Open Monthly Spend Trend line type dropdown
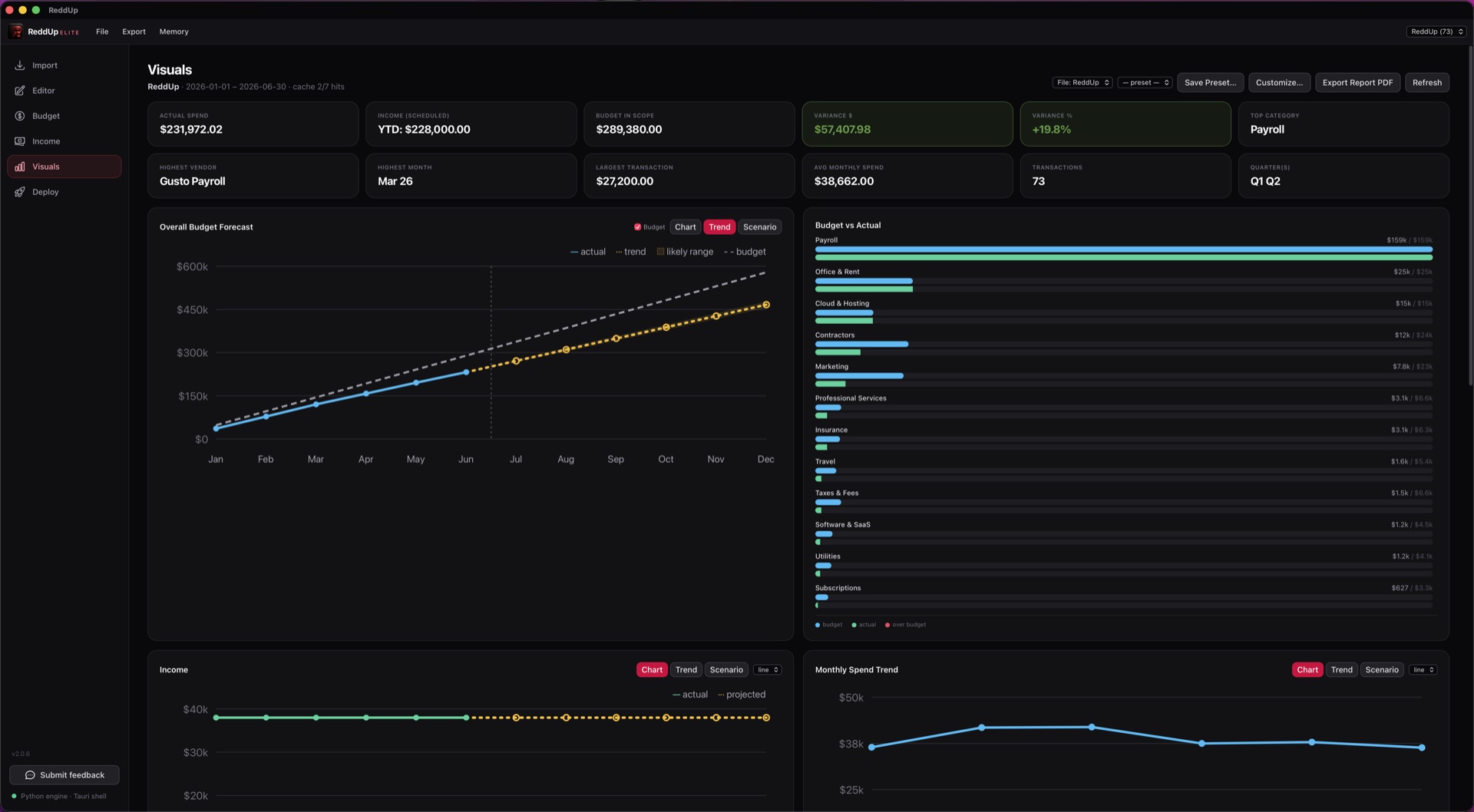 pyautogui.click(x=1423, y=670)
